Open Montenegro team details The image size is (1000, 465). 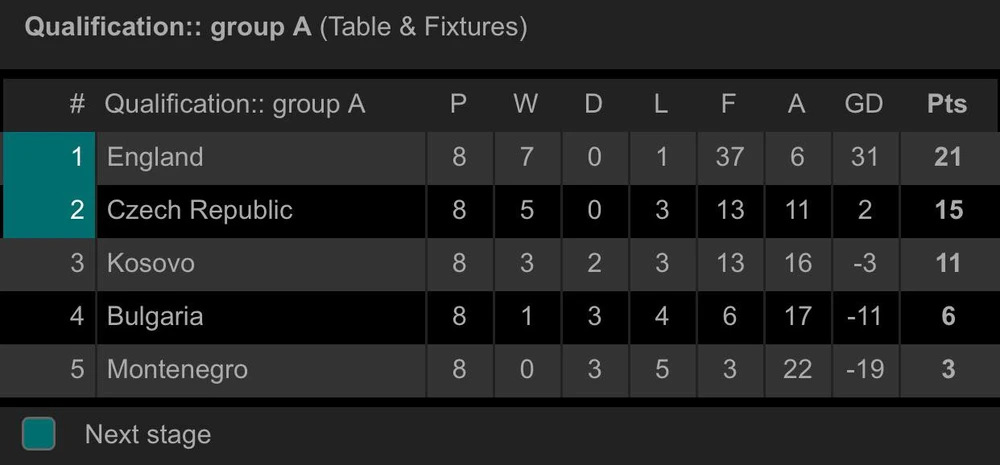[177, 370]
